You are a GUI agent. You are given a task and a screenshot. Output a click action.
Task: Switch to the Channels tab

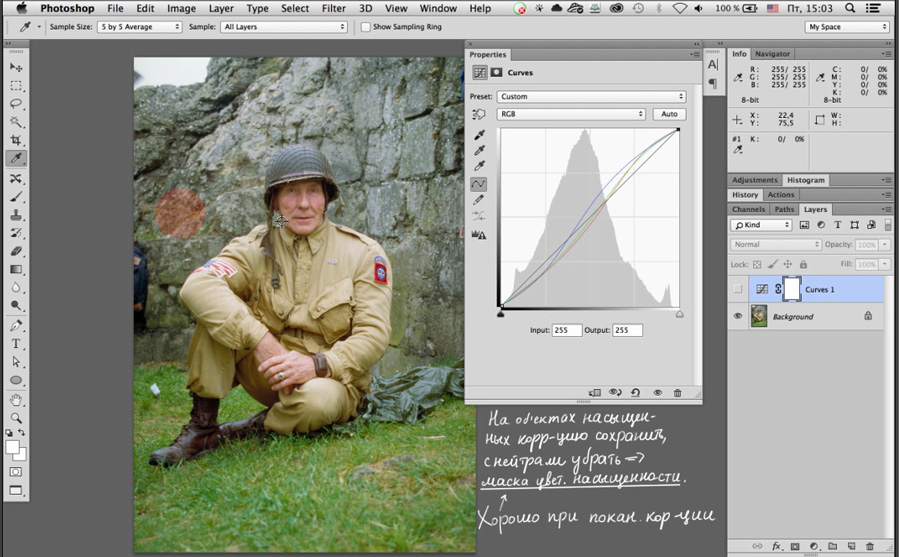pyautogui.click(x=748, y=210)
